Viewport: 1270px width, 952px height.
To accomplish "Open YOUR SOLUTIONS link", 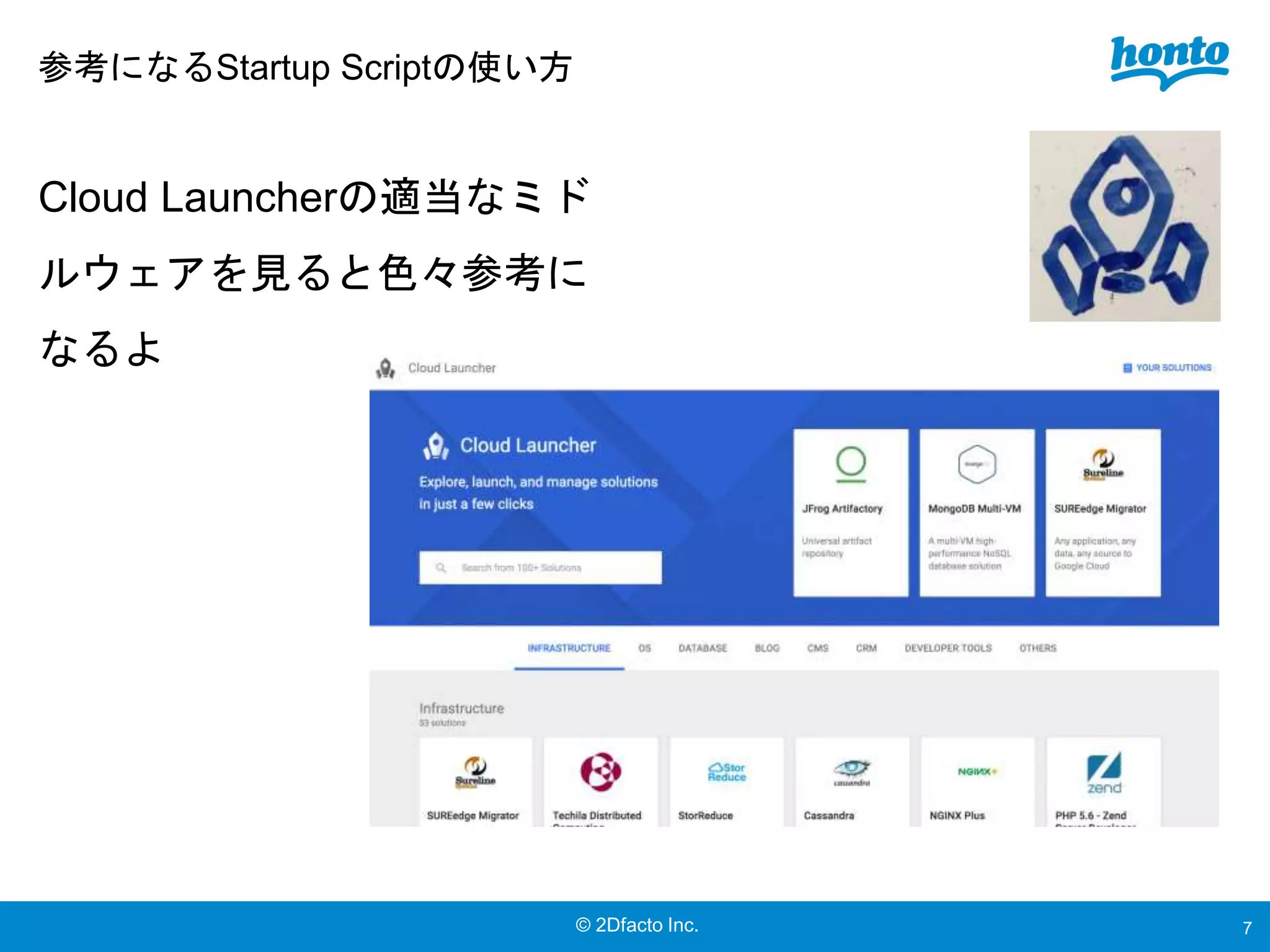I will tap(1167, 368).
